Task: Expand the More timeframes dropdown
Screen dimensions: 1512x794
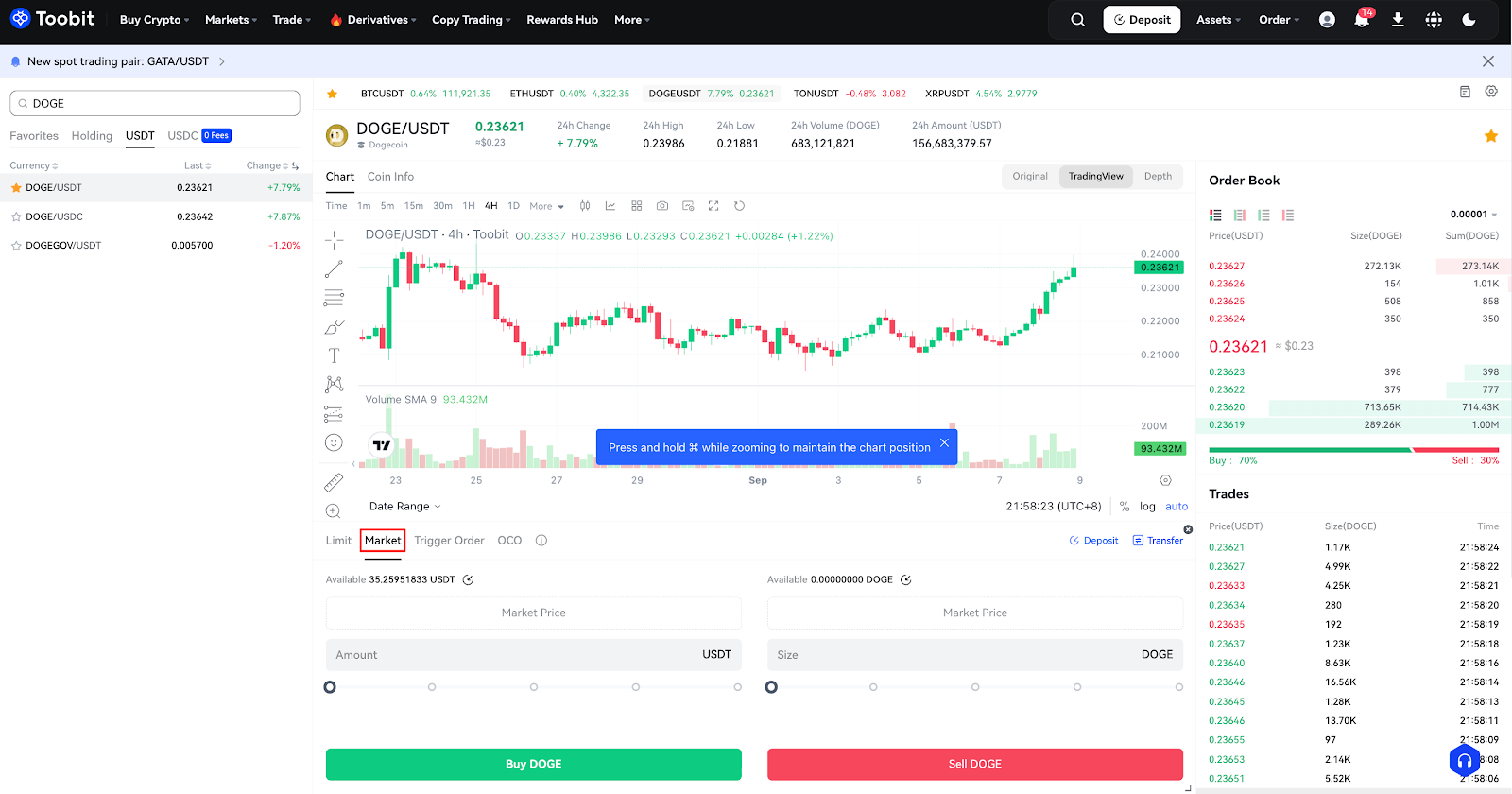Action: (x=546, y=206)
